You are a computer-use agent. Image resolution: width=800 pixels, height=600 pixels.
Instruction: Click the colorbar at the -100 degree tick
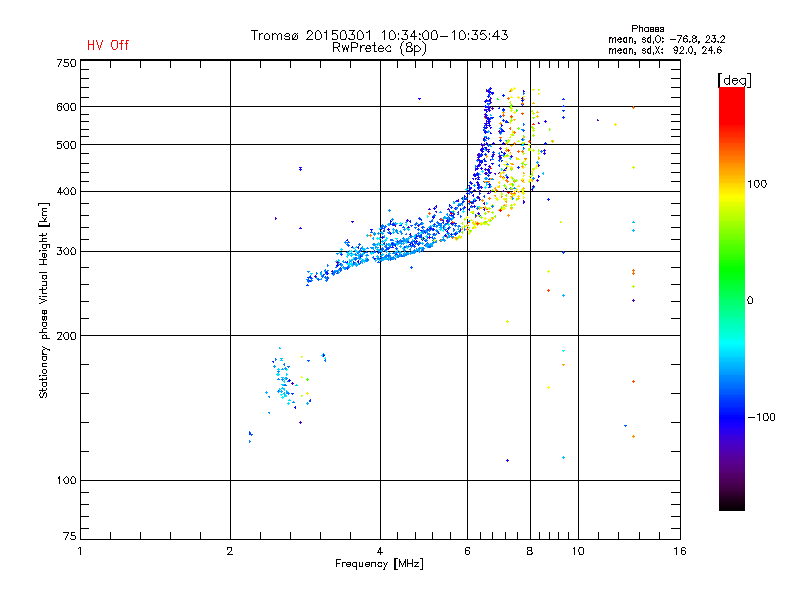[732, 417]
